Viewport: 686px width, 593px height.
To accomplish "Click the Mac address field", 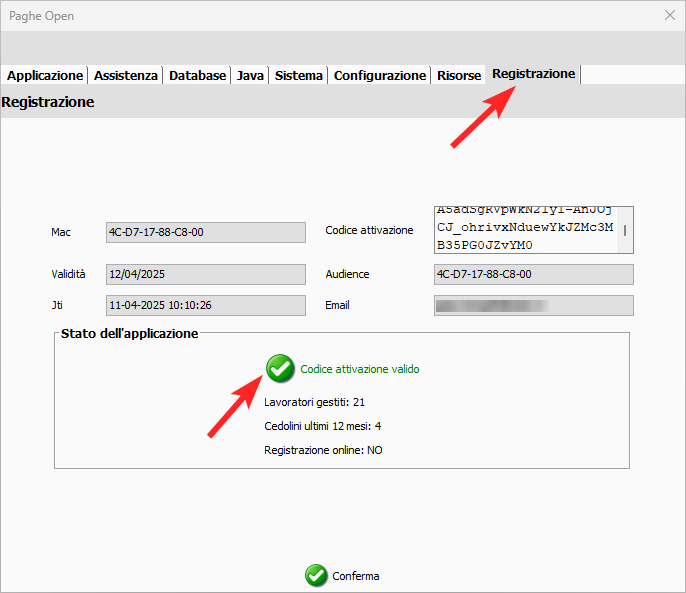I will (x=206, y=232).
